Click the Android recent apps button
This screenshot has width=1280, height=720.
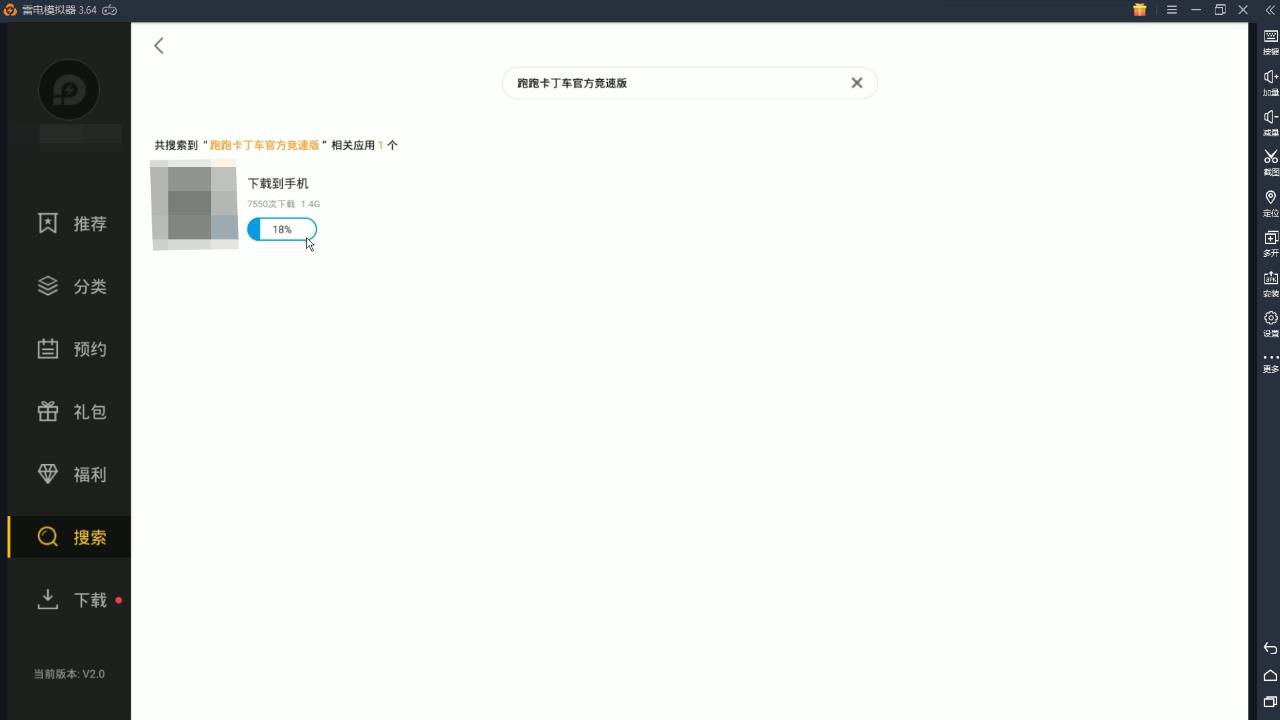coord(1270,702)
